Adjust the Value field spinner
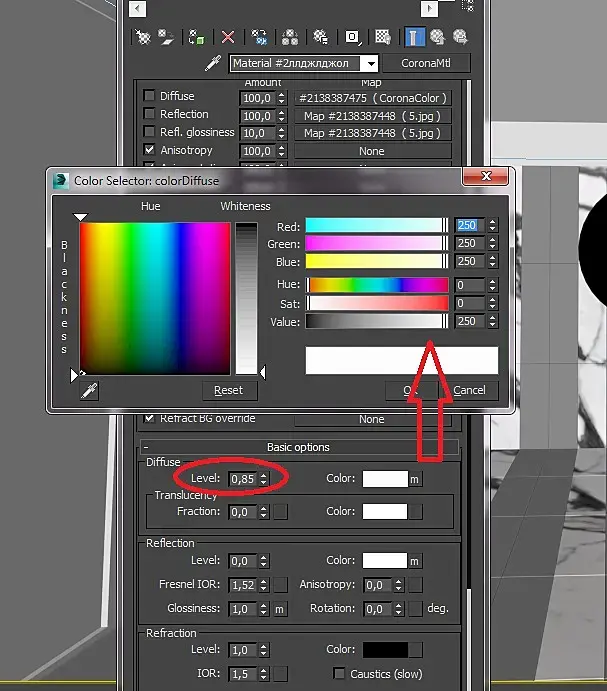This screenshot has width=607, height=691. [492, 321]
